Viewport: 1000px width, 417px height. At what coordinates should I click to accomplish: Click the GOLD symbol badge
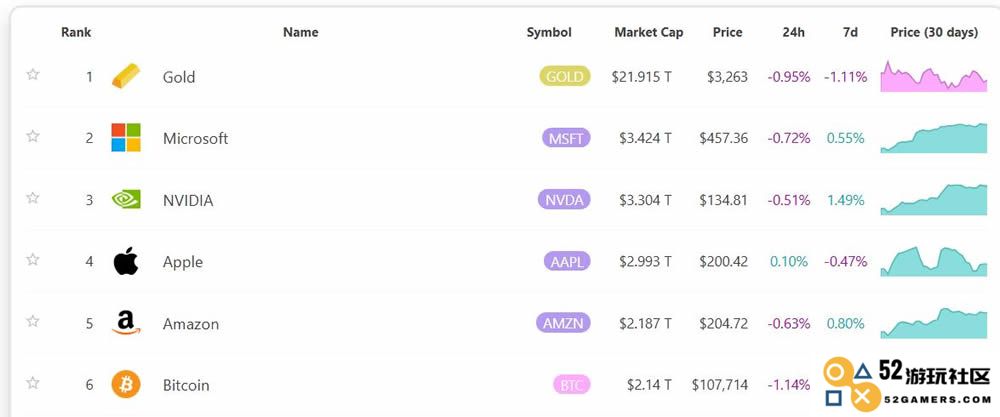[x=565, y=77]
